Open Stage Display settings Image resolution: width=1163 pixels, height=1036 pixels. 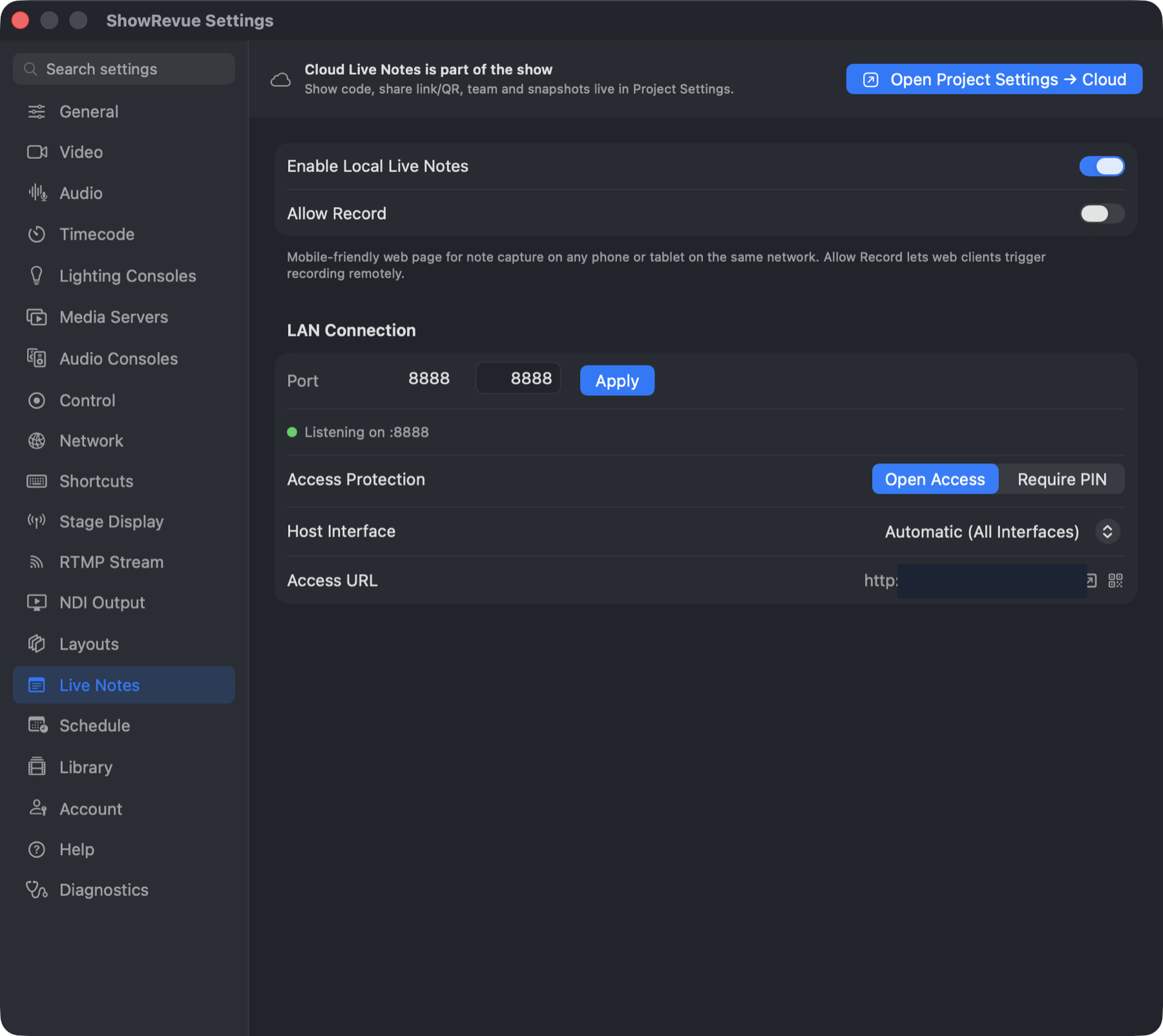click(123, 521)
